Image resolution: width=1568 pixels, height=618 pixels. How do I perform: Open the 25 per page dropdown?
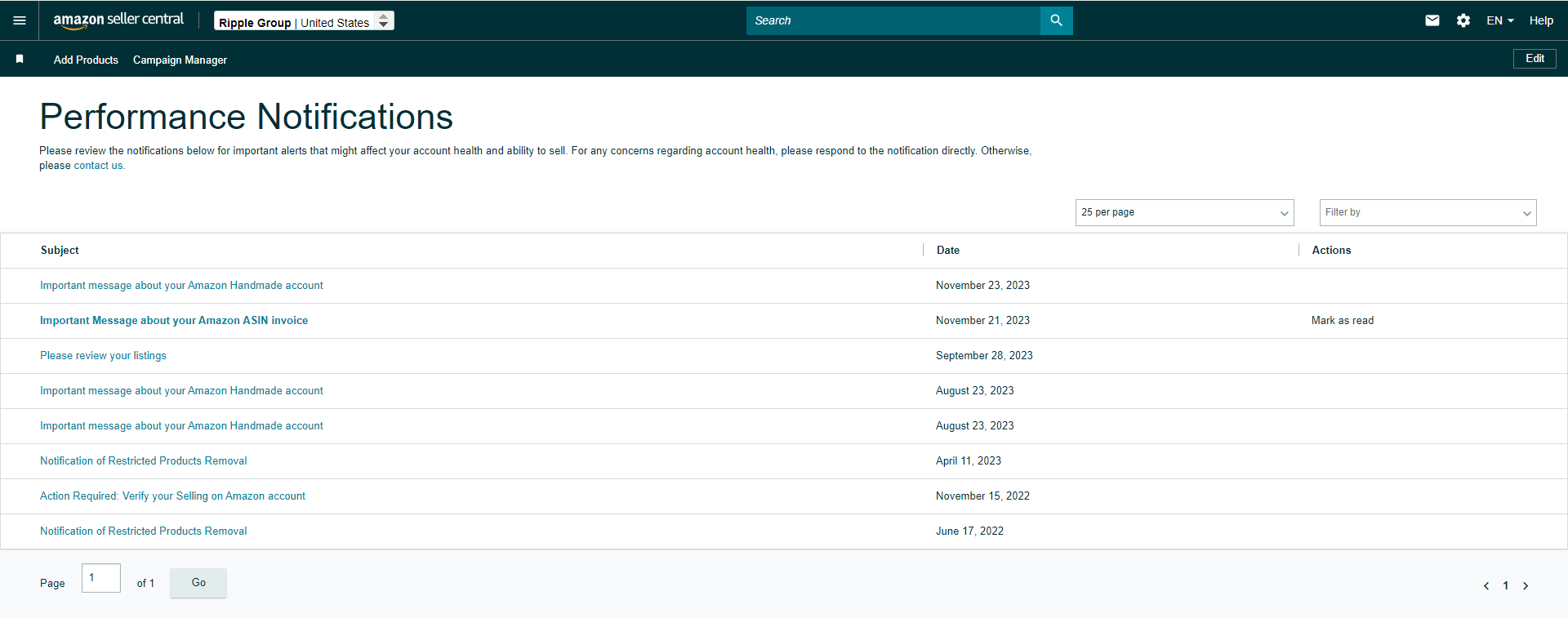click(x=1184, y=212)
